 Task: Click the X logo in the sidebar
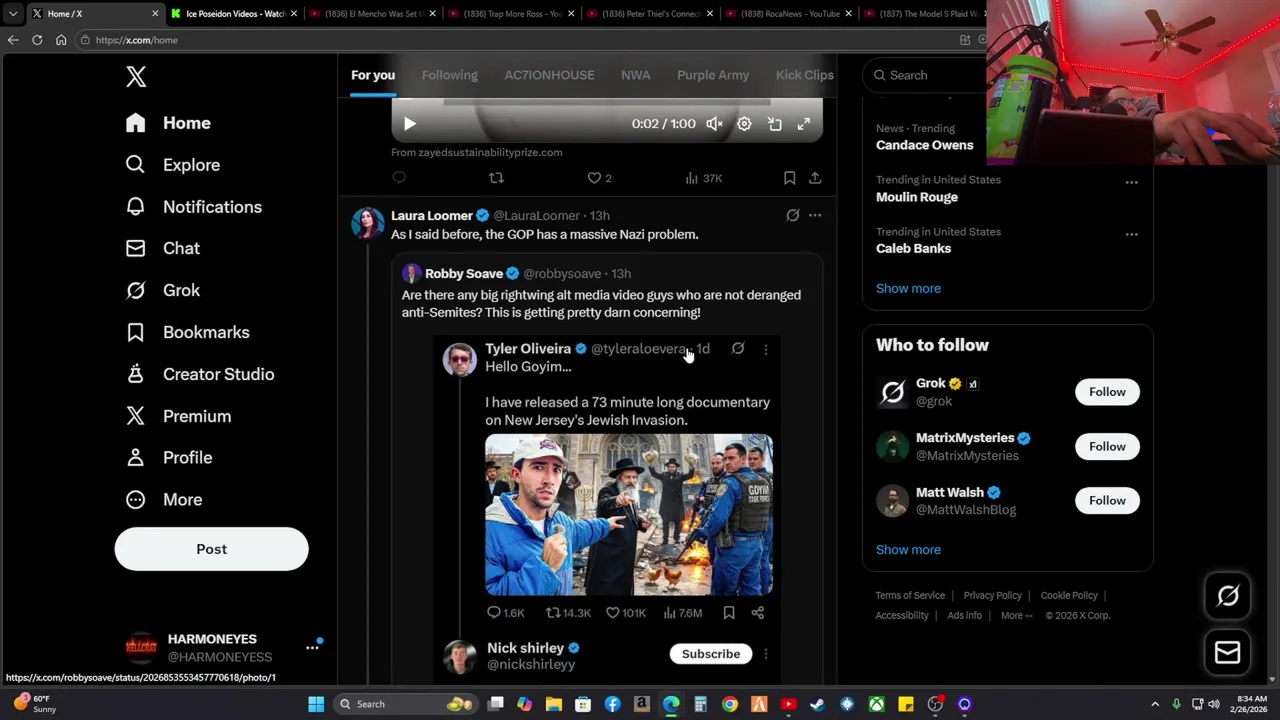coord(136,76)
